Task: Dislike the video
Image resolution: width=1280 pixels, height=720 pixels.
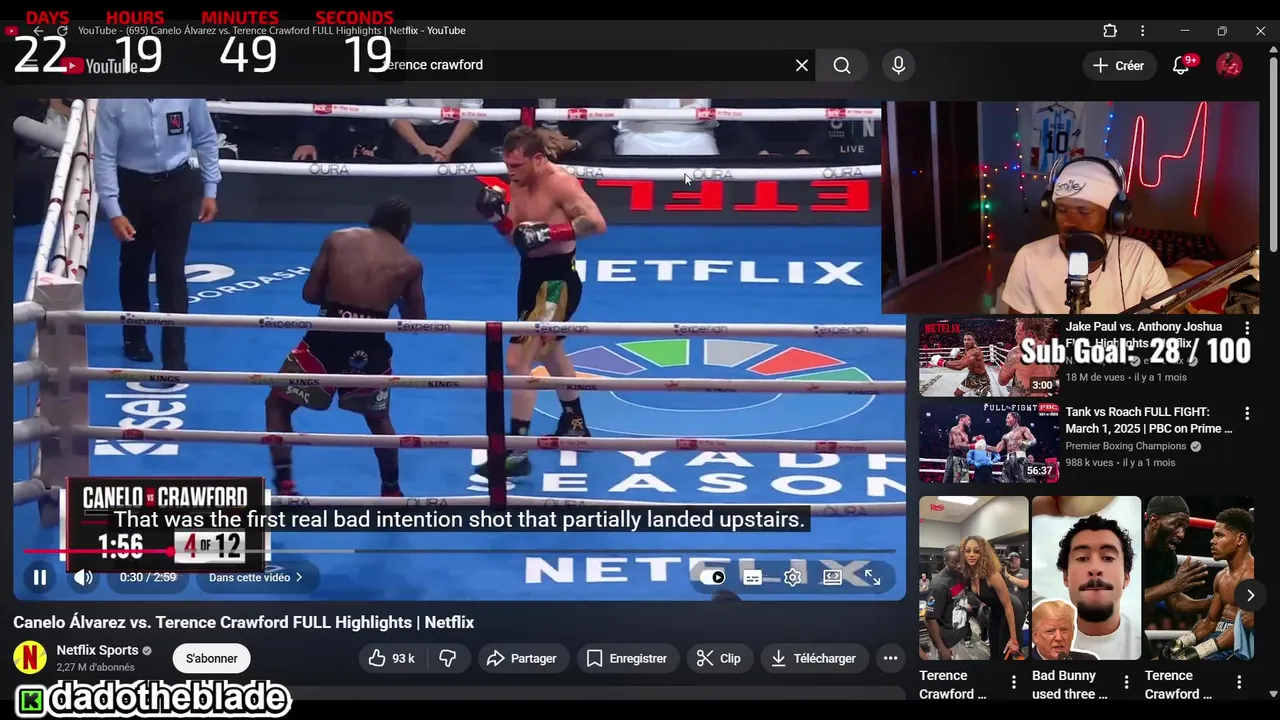Action: (448, 658)
